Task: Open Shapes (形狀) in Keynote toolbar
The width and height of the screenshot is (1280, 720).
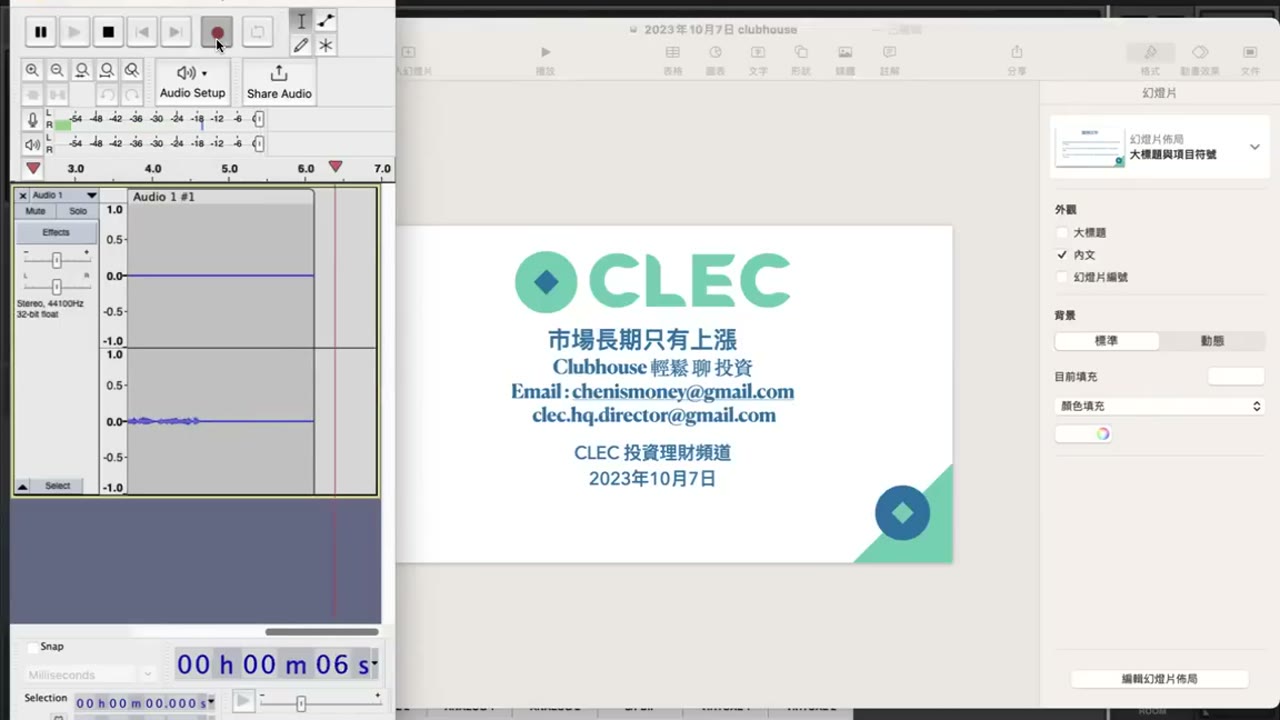Action: pos(801,59)
